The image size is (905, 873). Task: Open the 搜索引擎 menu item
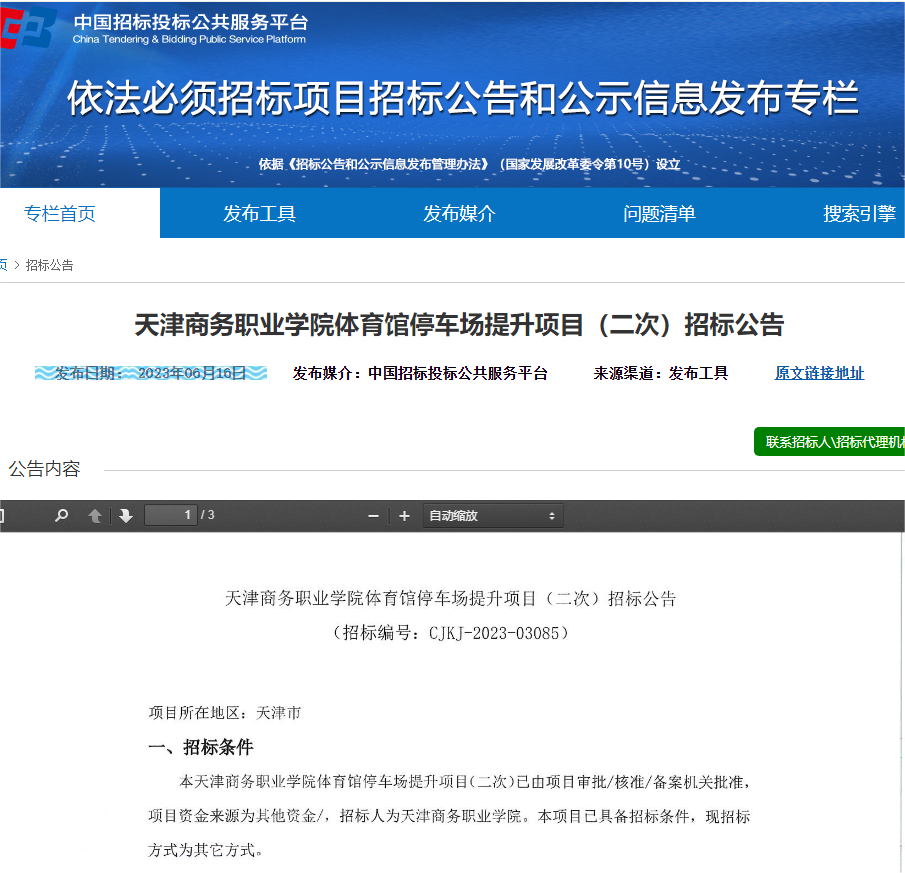858,213
